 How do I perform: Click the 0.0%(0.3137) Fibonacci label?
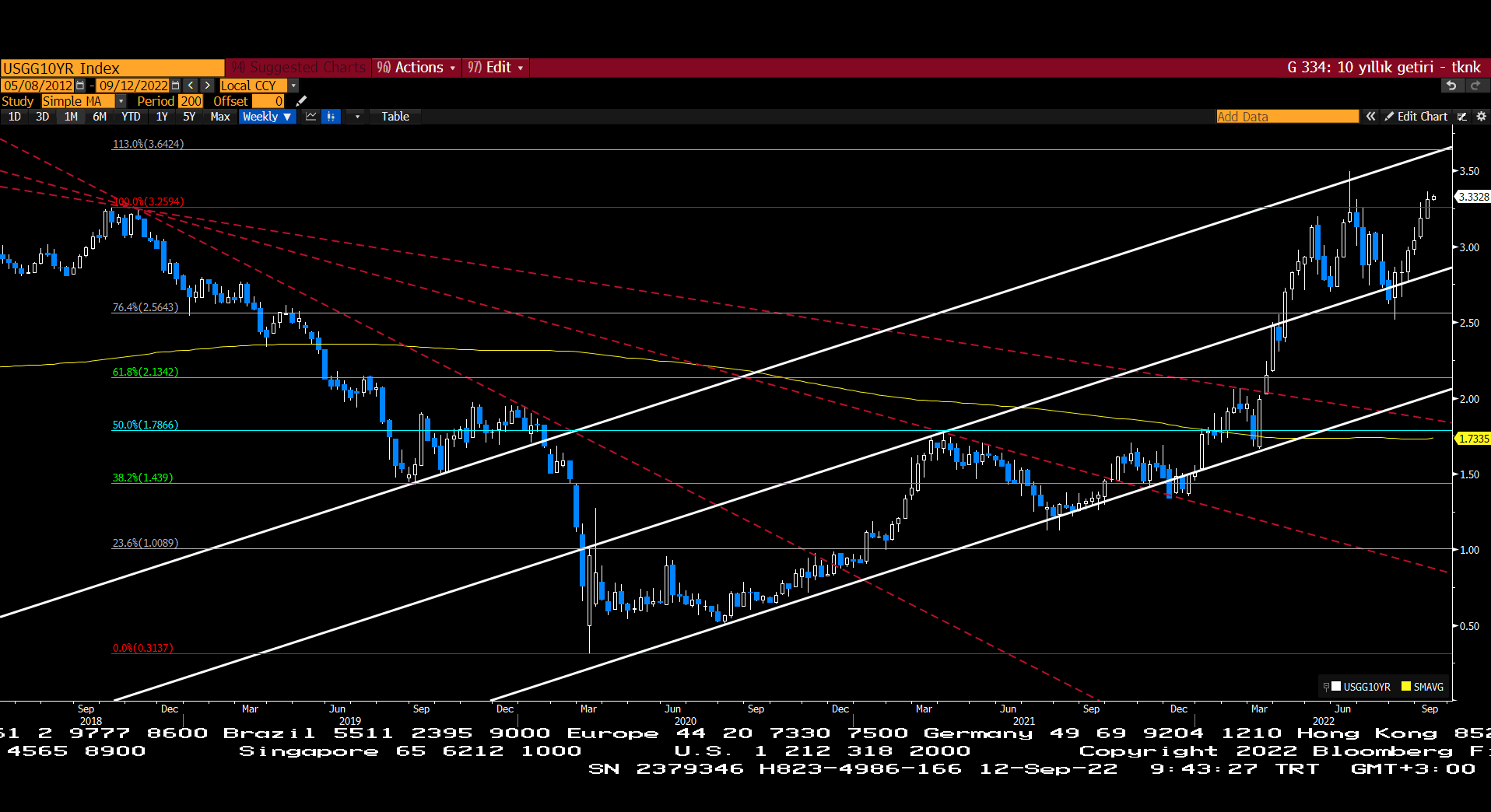pos(143,648)
